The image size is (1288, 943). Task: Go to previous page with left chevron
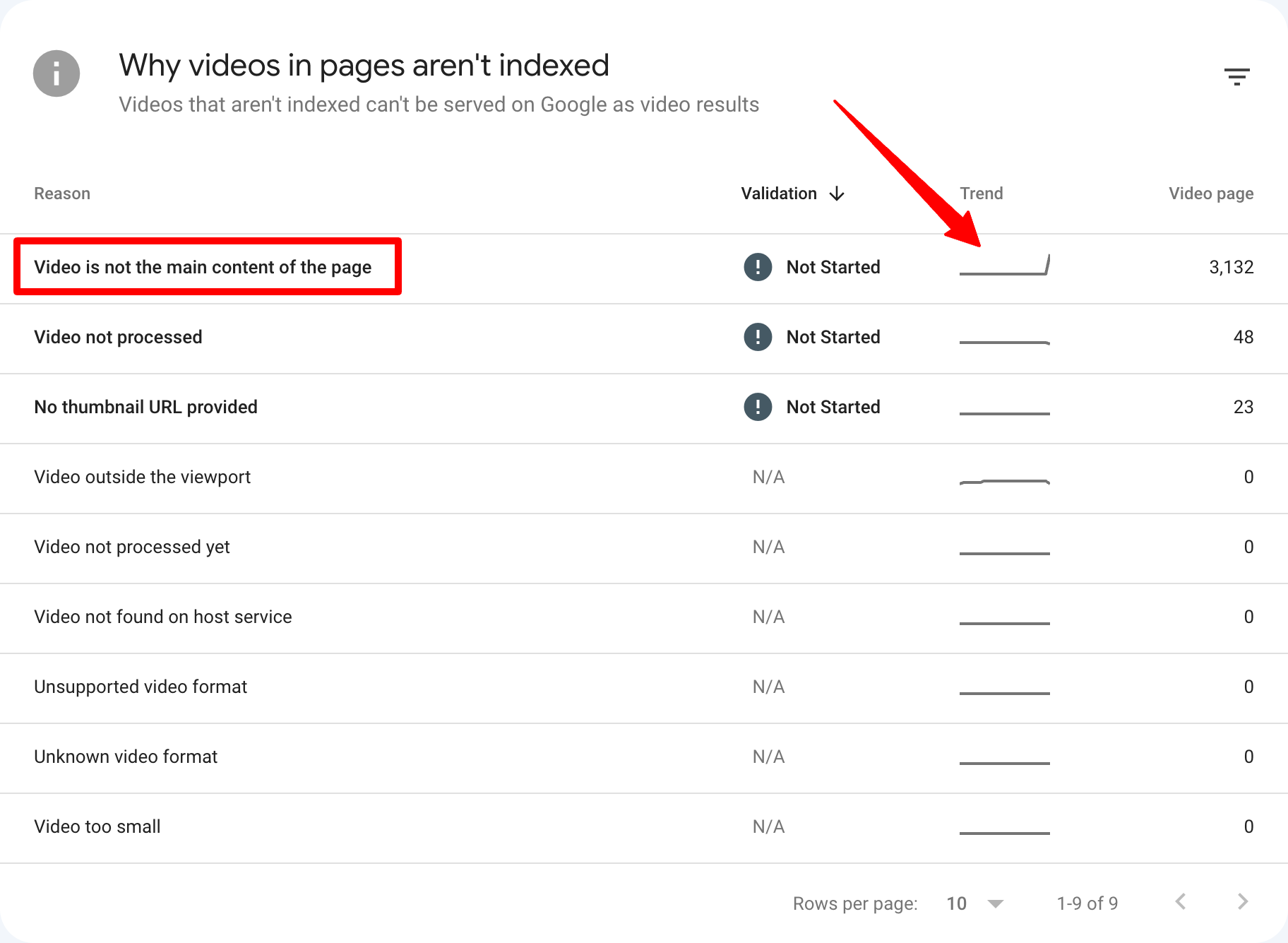pos(1181,902)
